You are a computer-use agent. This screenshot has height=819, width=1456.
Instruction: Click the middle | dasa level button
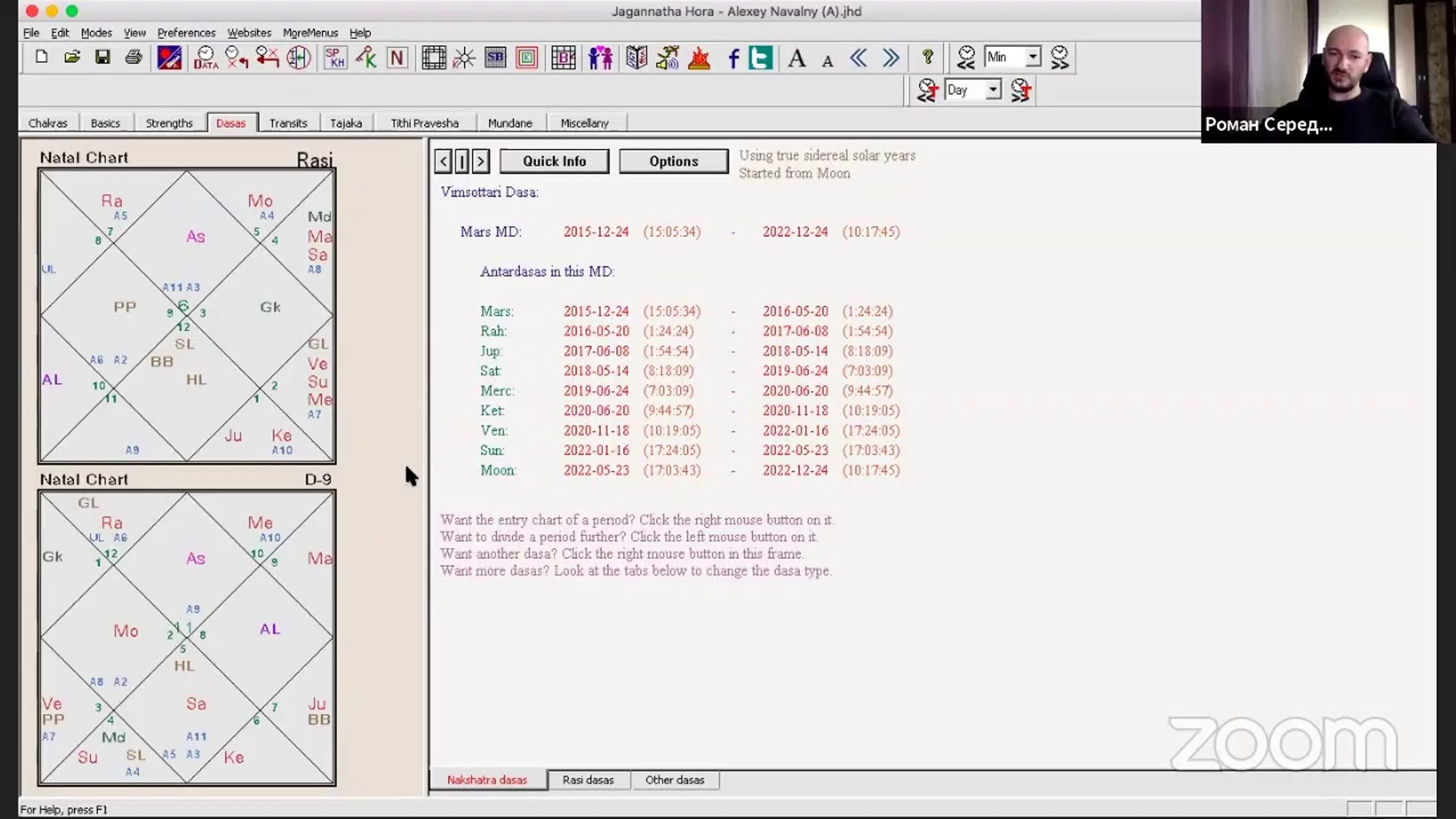coord(462,161)
